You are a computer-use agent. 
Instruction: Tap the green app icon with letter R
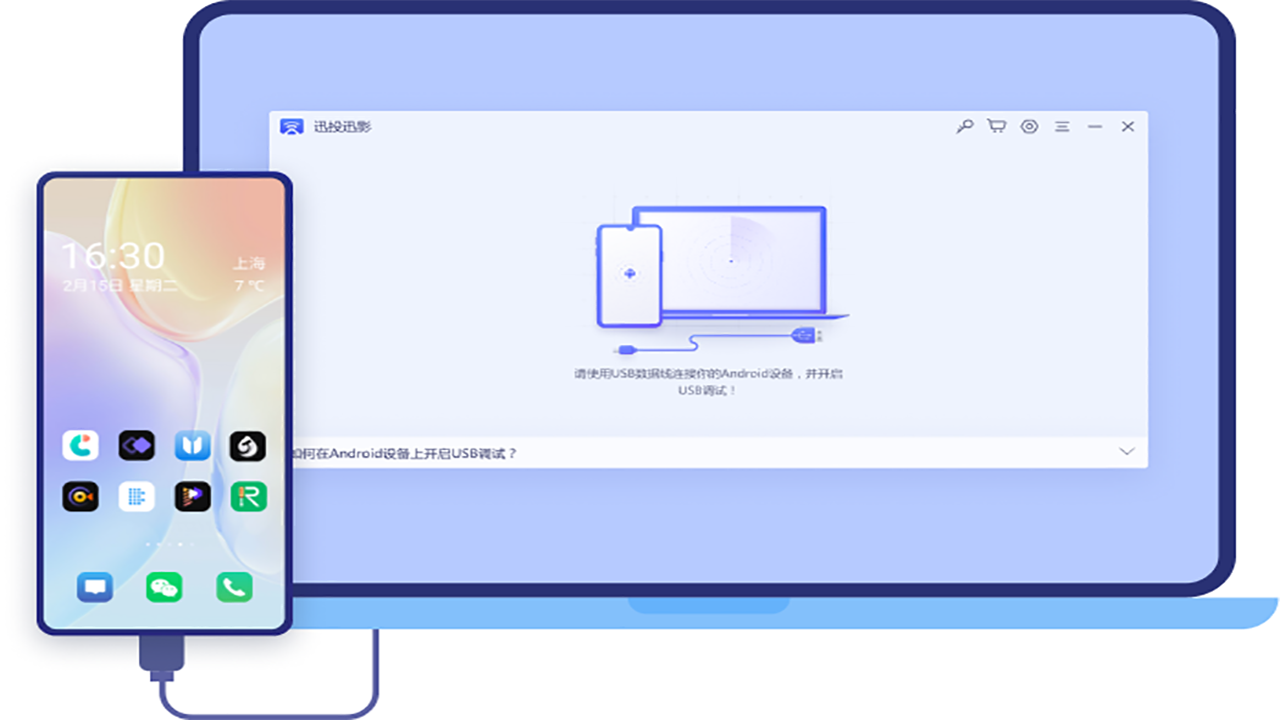(x=247, y=496)
